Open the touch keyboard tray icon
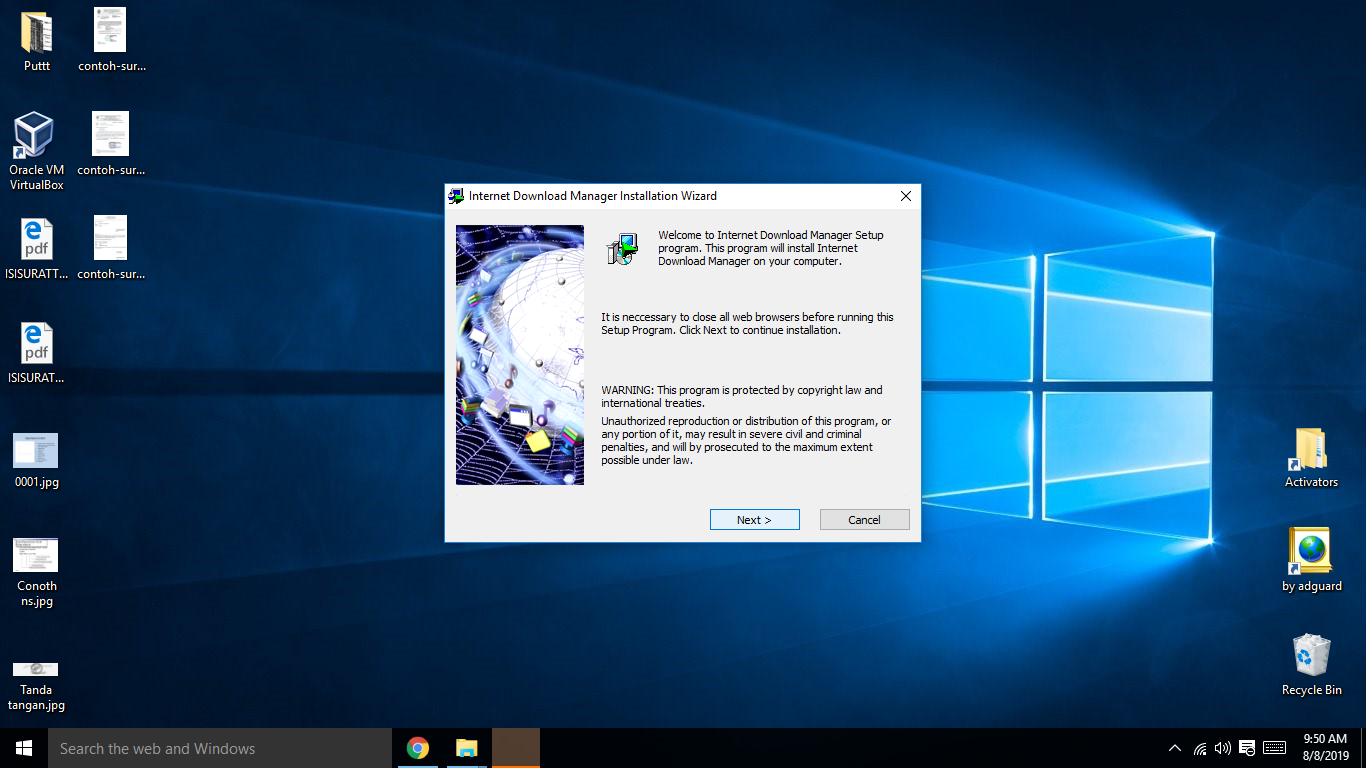This screenshot has height=768, width=1366. [x=1274, y=748]
